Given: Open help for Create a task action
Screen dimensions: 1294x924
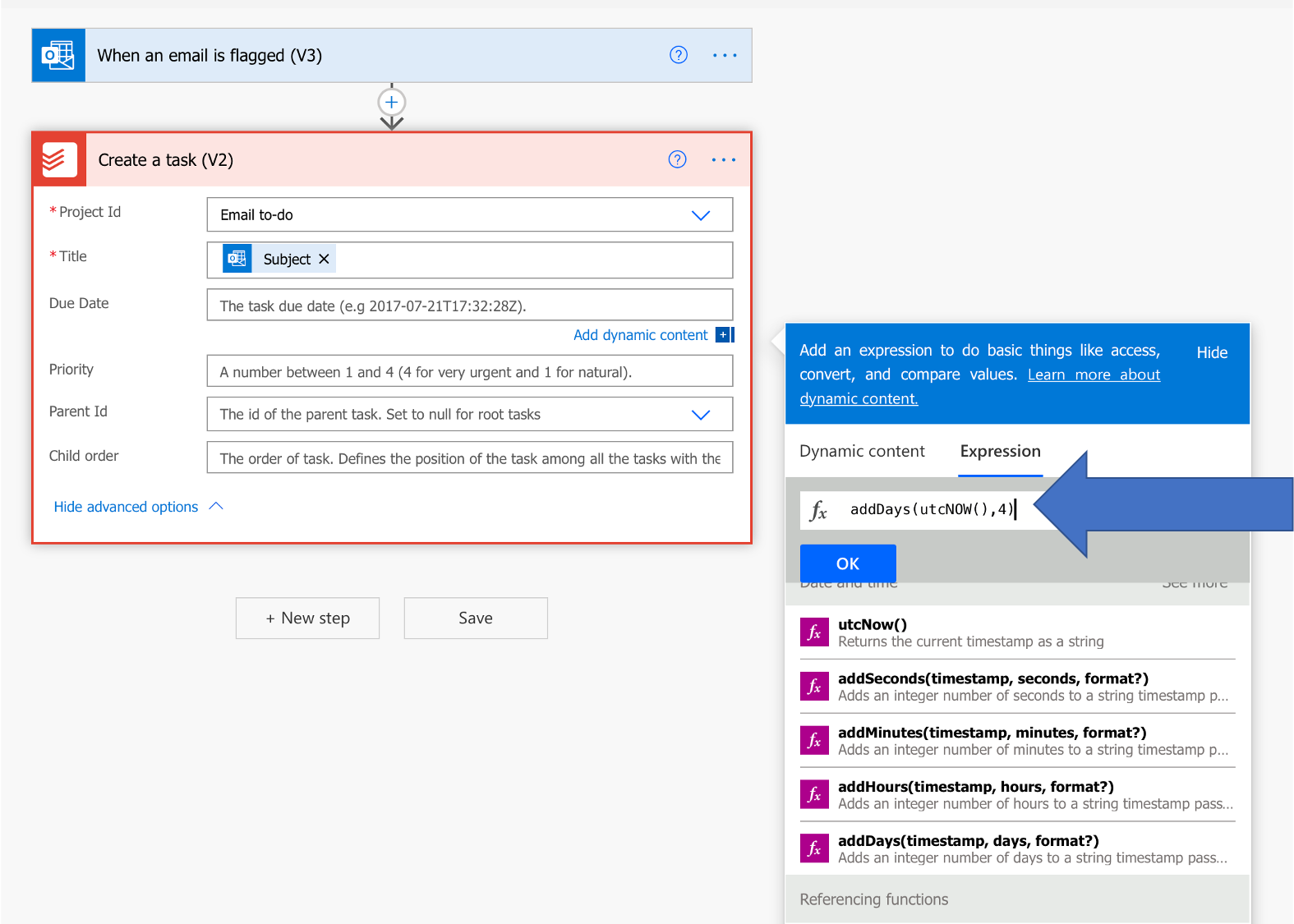Looking at the screenshot, I should pos(677,159).
